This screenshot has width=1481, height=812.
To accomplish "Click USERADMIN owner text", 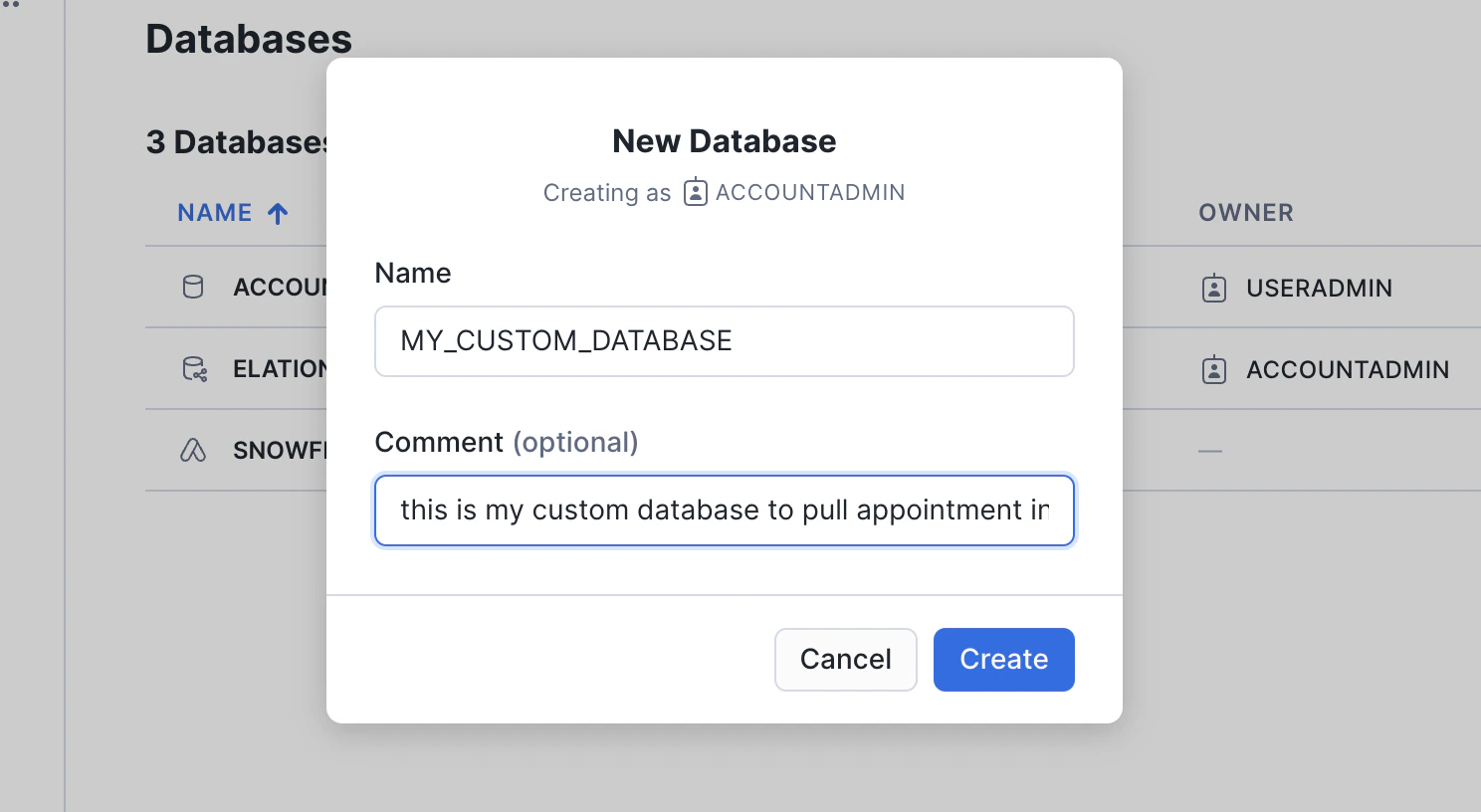I will pos(1319,289).
